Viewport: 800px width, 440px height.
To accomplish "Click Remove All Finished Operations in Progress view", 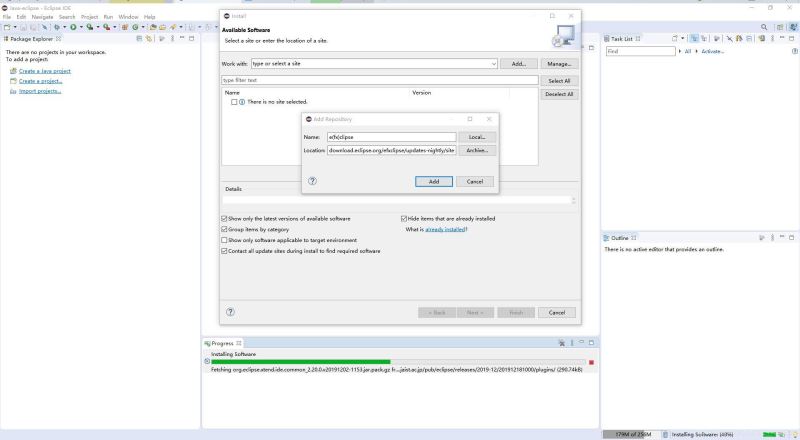I will coord(562,343).
